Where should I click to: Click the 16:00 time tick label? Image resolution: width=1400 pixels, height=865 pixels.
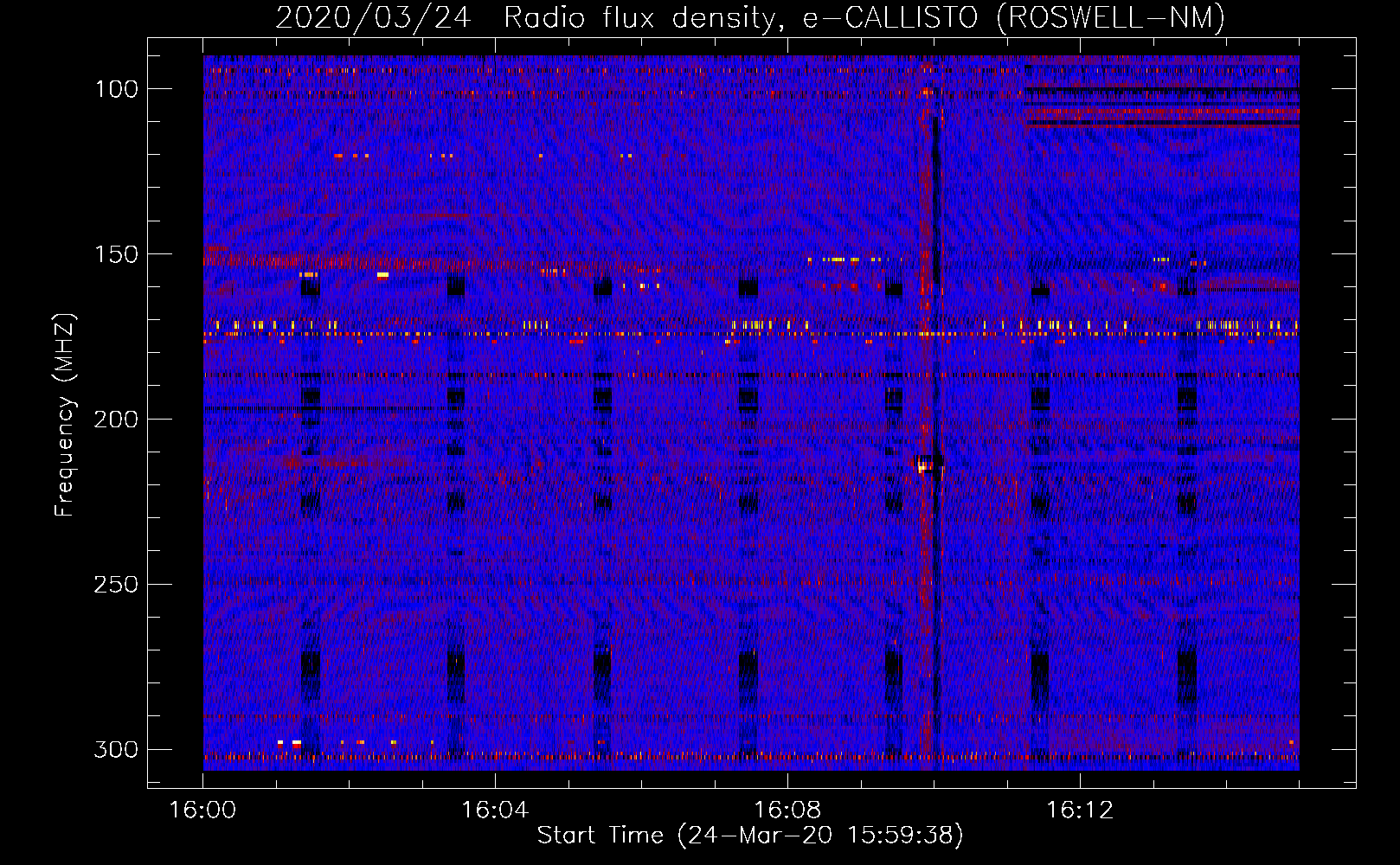(x=203, y=811)
